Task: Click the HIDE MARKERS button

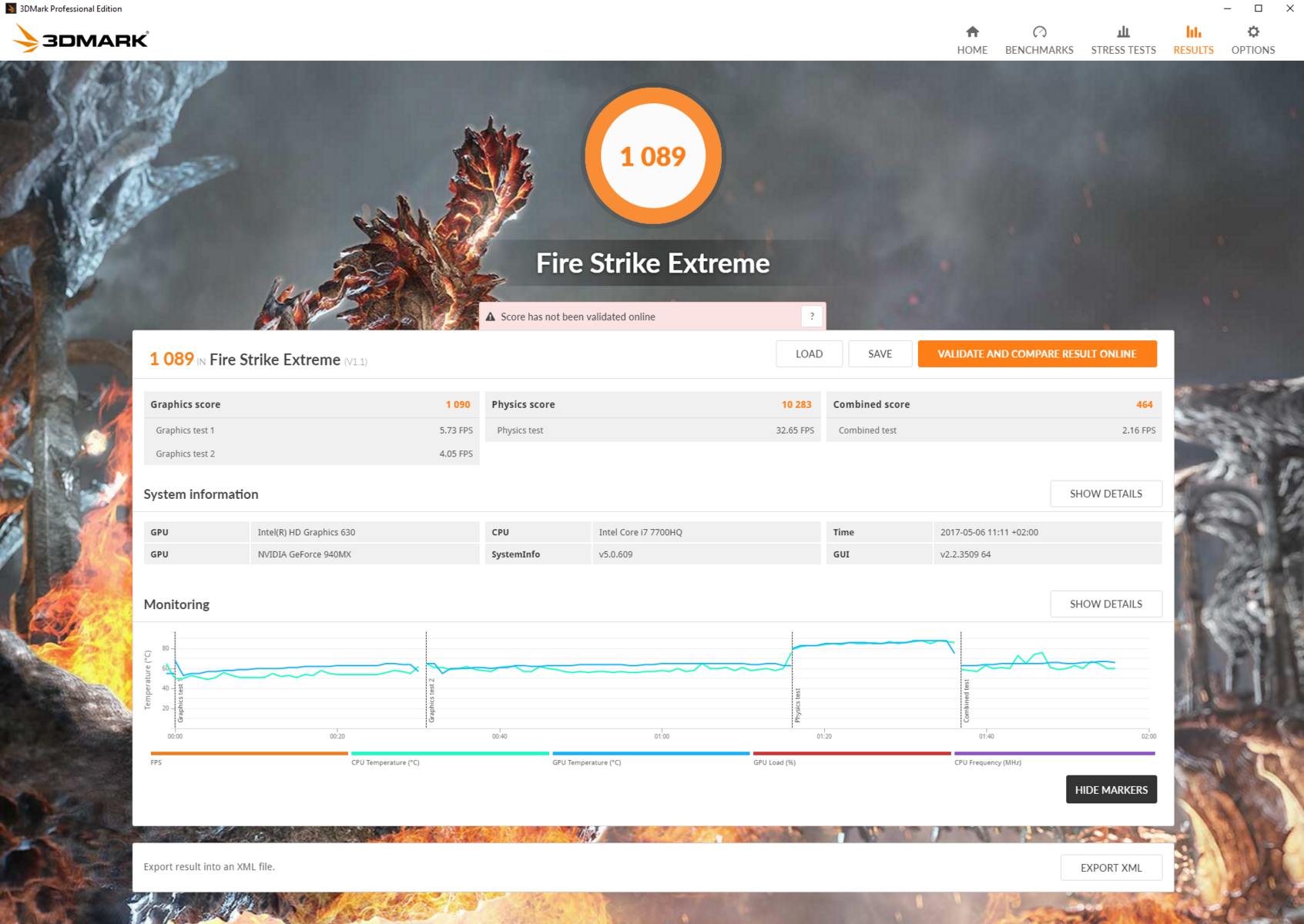Action: click(1111, 789)
